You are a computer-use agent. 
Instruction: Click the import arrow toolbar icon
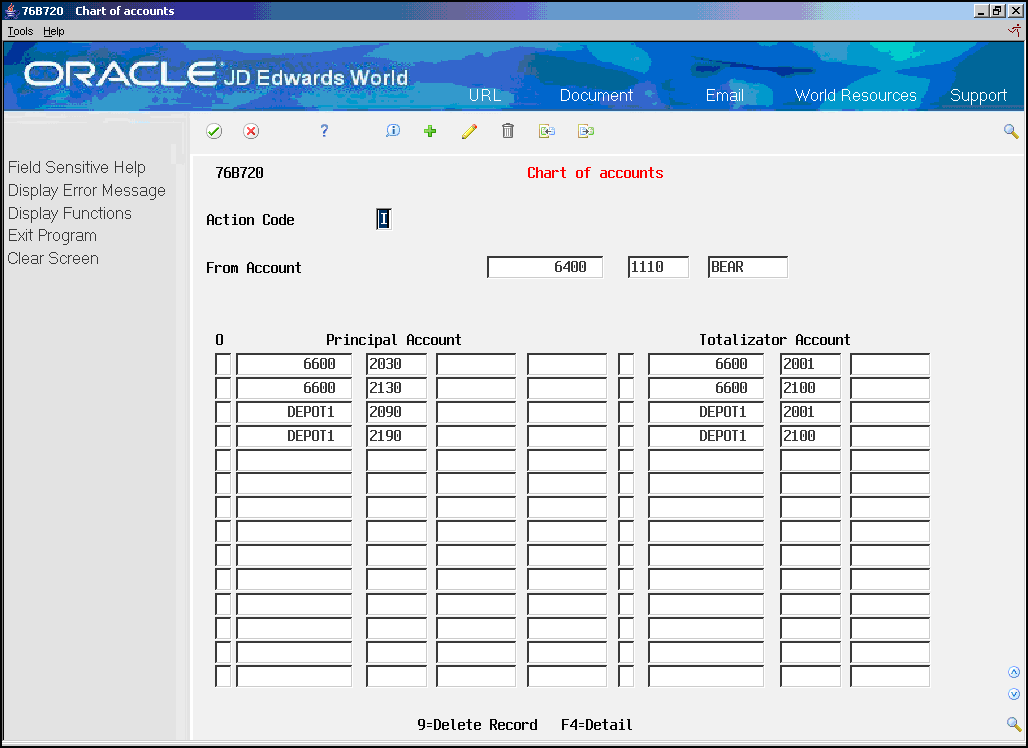[547, 131]
